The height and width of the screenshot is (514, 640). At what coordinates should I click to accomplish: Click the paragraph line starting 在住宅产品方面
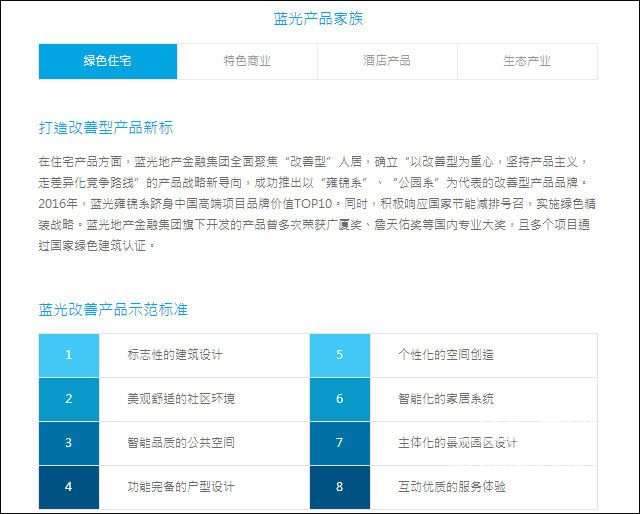coord(313,162)
